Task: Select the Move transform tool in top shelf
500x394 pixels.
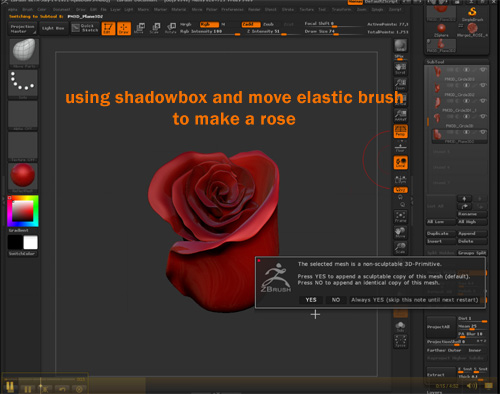Action: [139, 29]
